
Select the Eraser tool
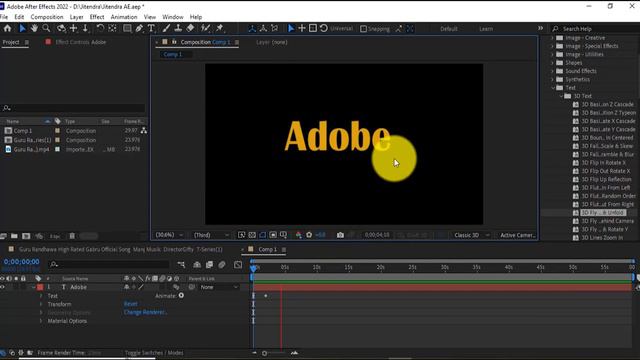[190, 28]
